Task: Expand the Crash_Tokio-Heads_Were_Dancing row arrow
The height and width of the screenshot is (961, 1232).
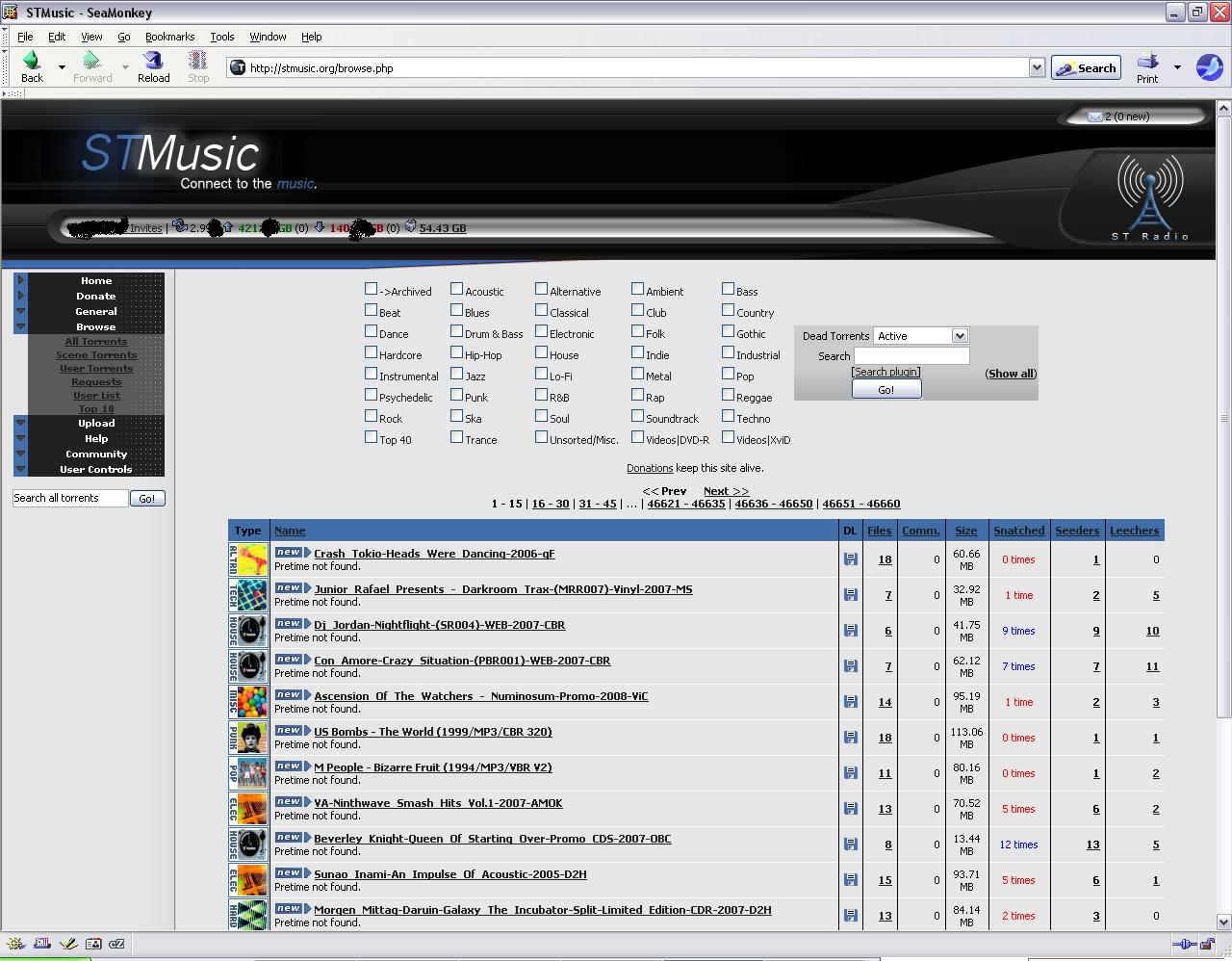Action: tap(308, 554)
